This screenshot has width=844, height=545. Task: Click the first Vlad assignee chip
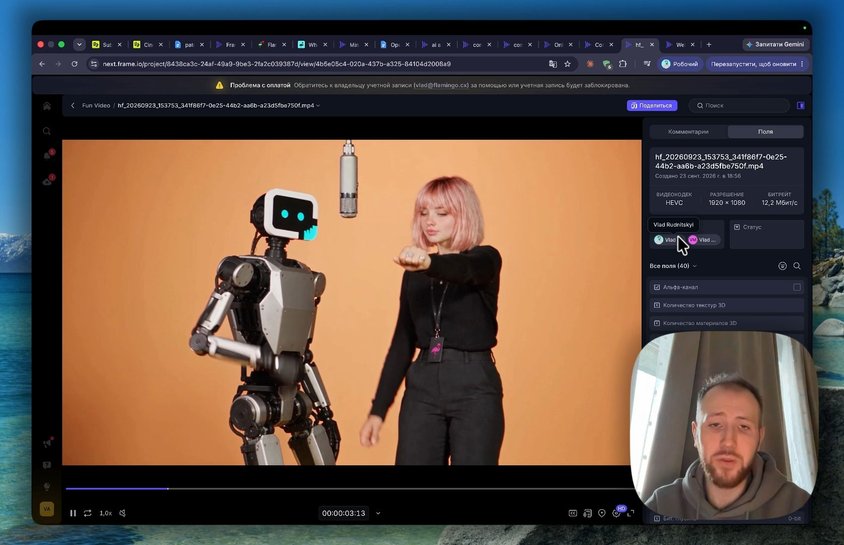(x=666, y=240)
